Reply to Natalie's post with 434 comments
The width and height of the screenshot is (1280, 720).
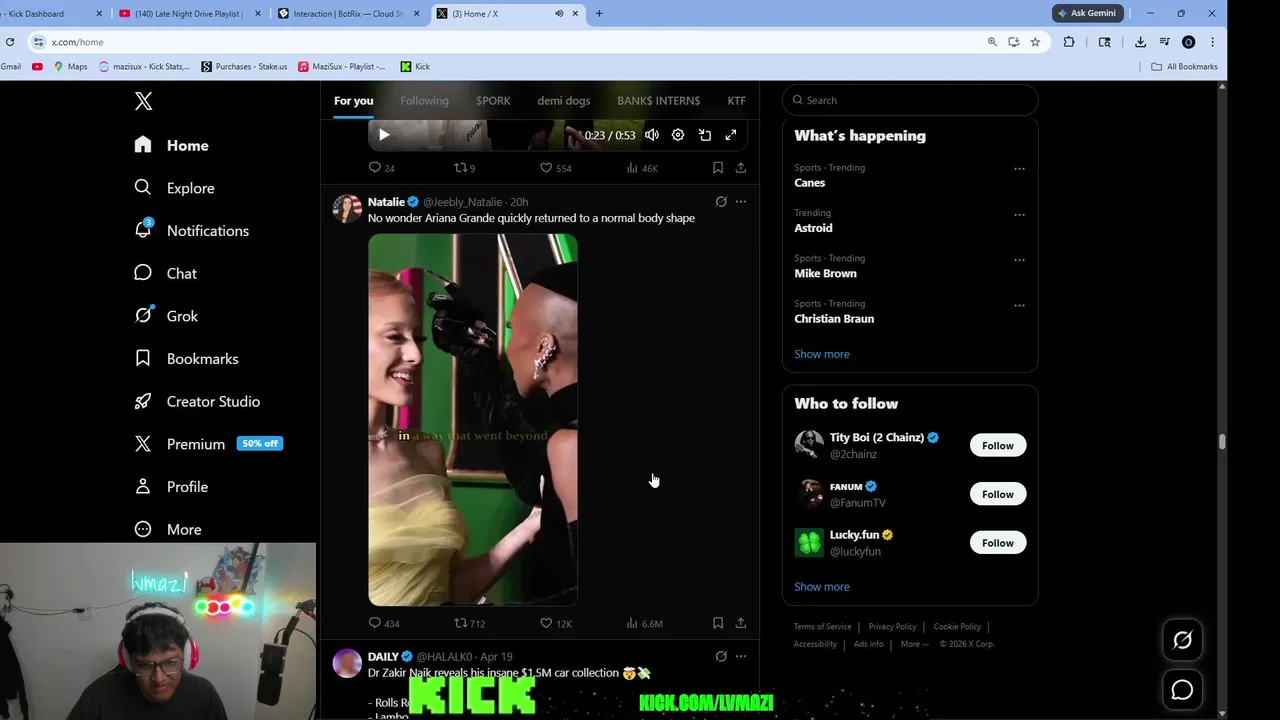[x=384, y=623]
